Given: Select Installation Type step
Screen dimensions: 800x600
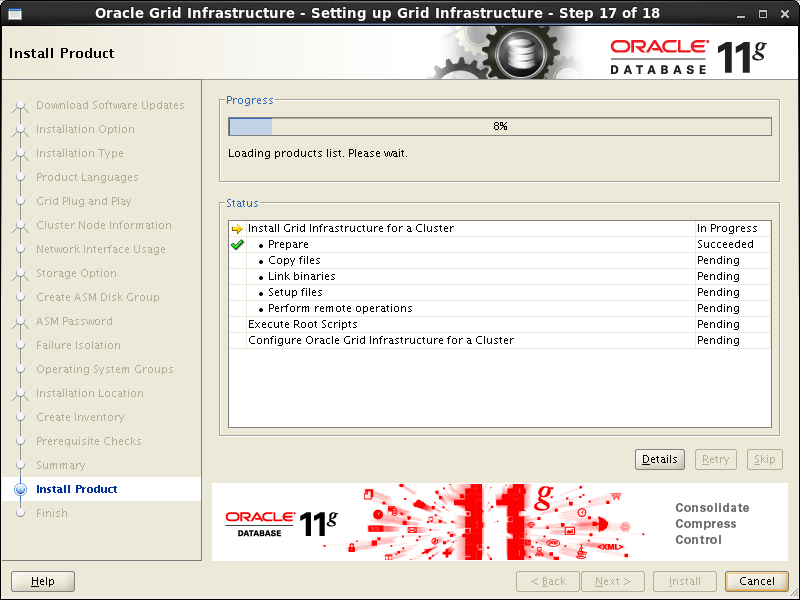Looking at the screenshot, I should pyautogui.click(x=80, y=153).
